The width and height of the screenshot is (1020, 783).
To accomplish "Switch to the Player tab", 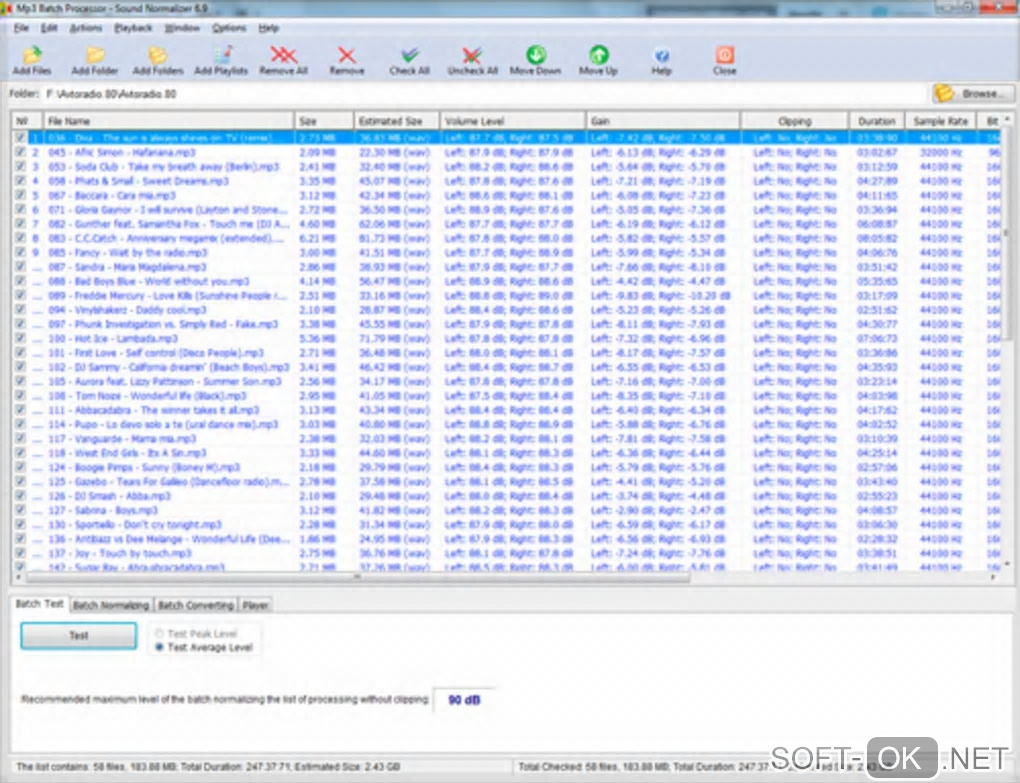I will [x=255, y=605].
